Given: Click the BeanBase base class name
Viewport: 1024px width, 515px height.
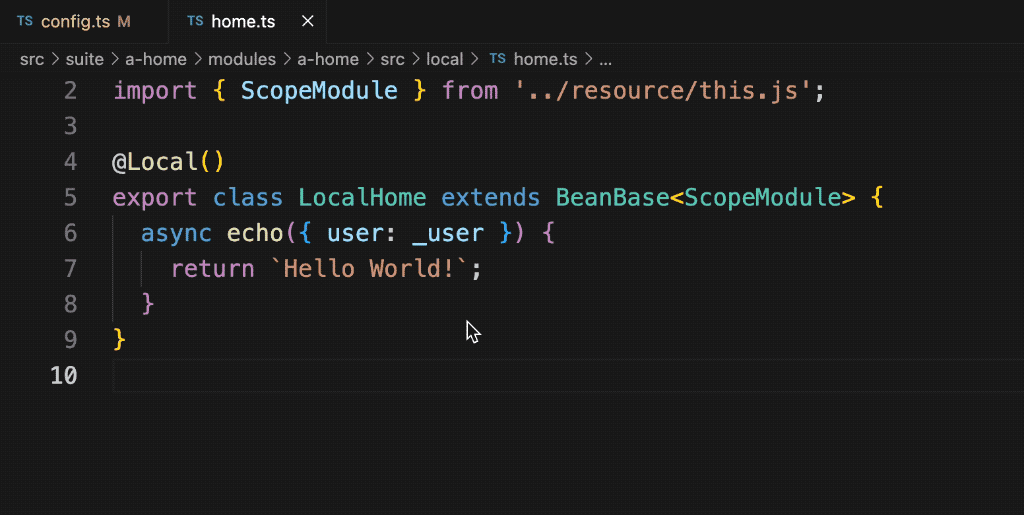Looking at the screenshot, I should point(613,197).
